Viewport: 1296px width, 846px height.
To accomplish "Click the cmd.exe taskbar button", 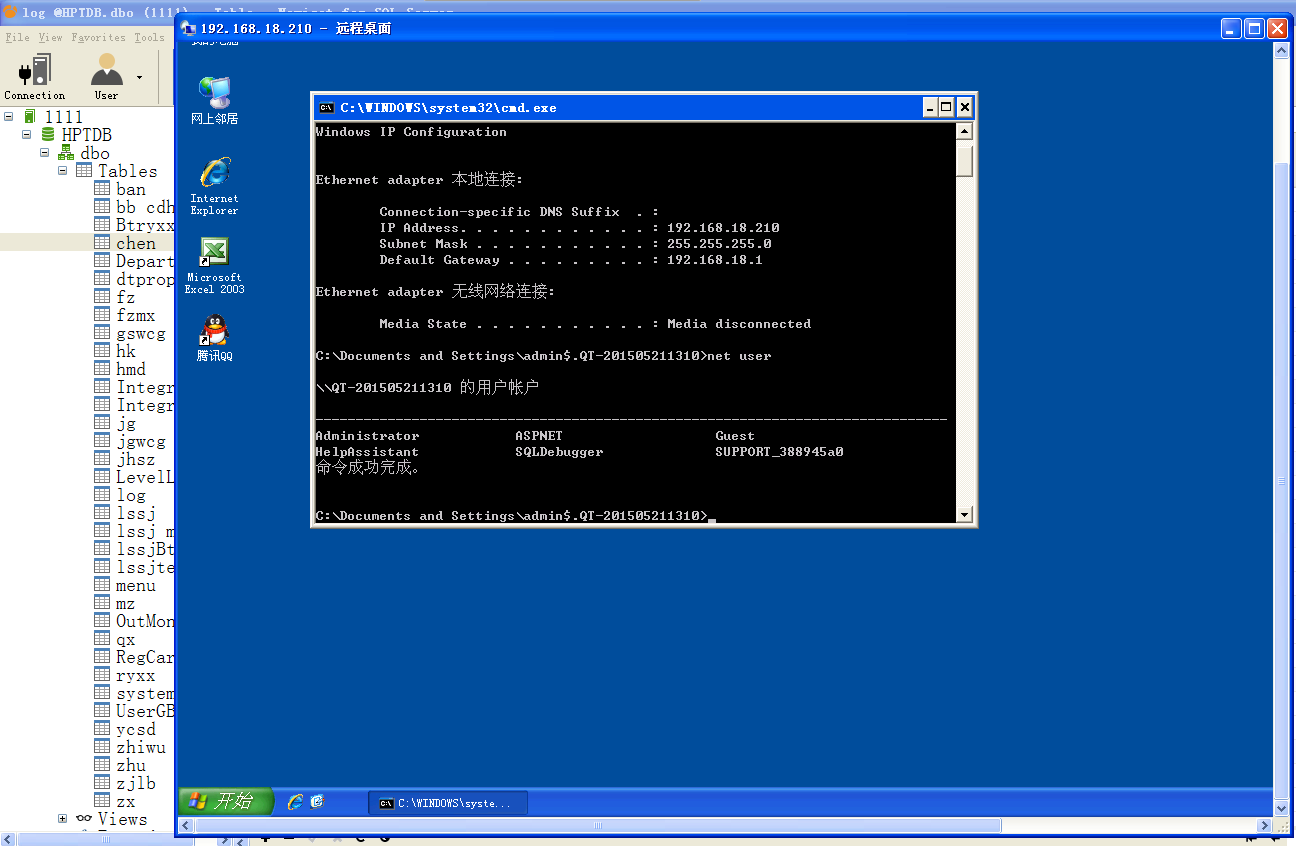I will point(447,803).
